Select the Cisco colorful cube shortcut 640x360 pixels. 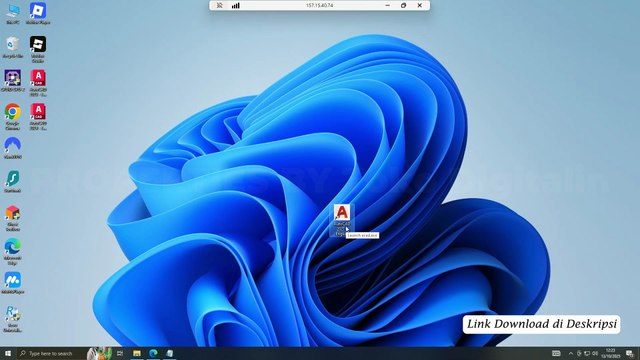(x=13, y=218)
